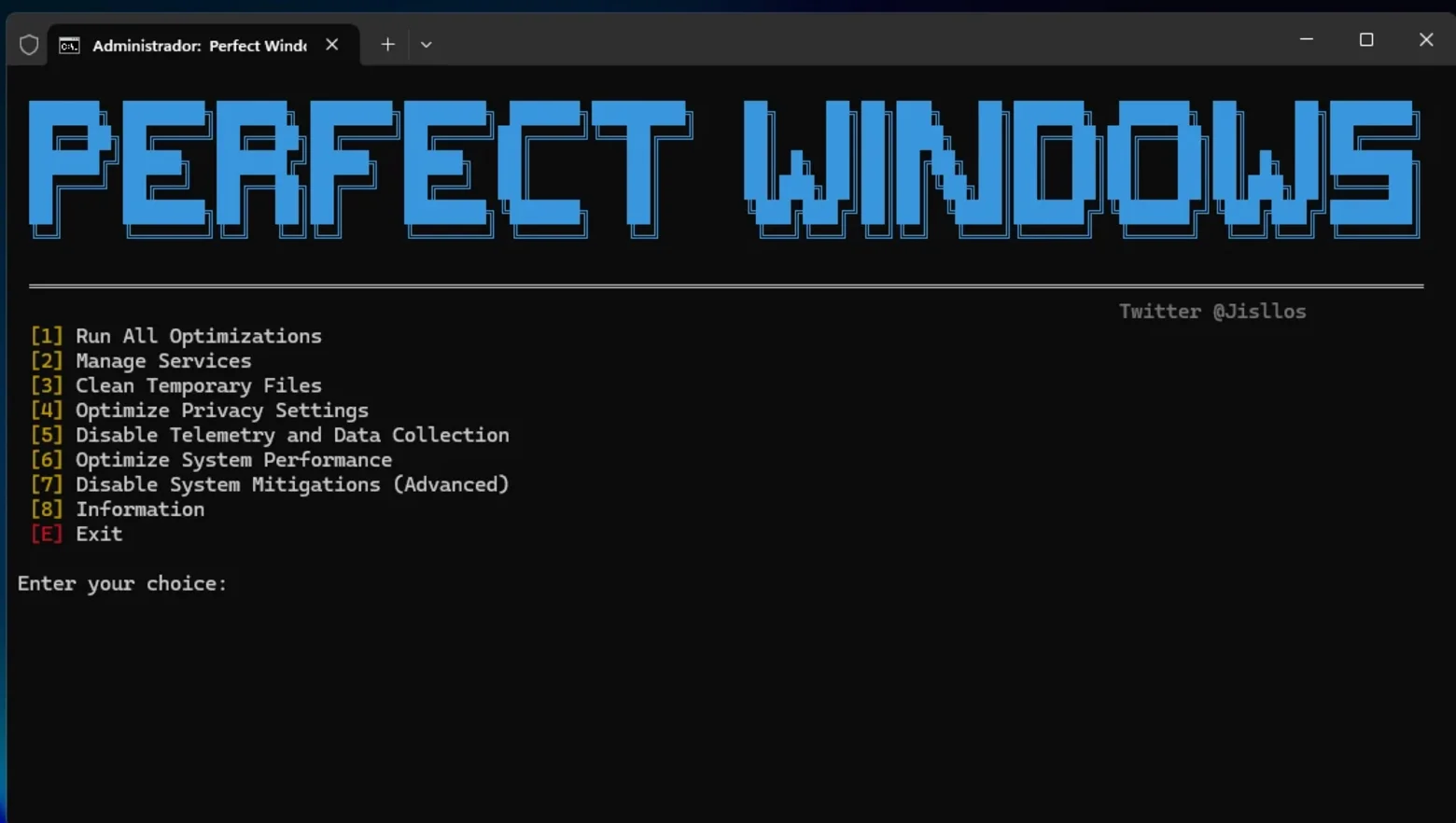The width and height of the screenshot is (1456, 823).
Task: Click the shield icon in the title bar
Action: pos(29,45)
